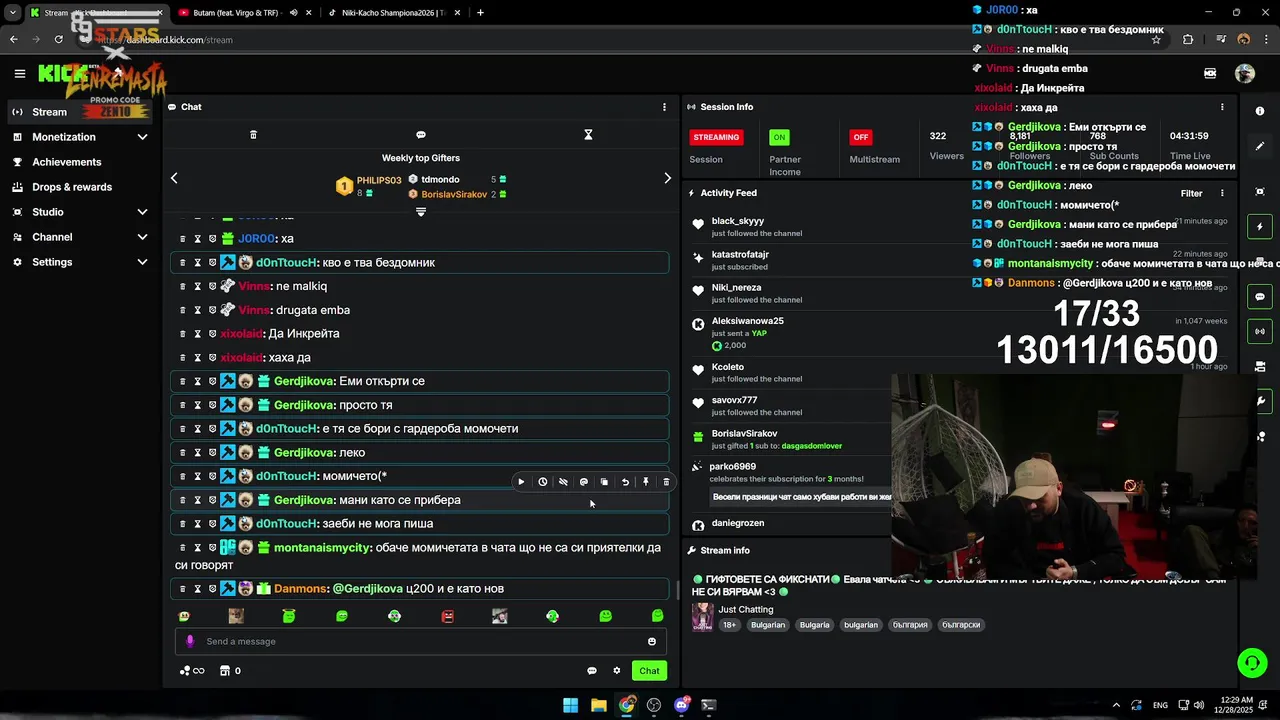Screen dimensions: 1280x720
Task: Open File Explorer from taskbar
Action: [x=598, y=705]
